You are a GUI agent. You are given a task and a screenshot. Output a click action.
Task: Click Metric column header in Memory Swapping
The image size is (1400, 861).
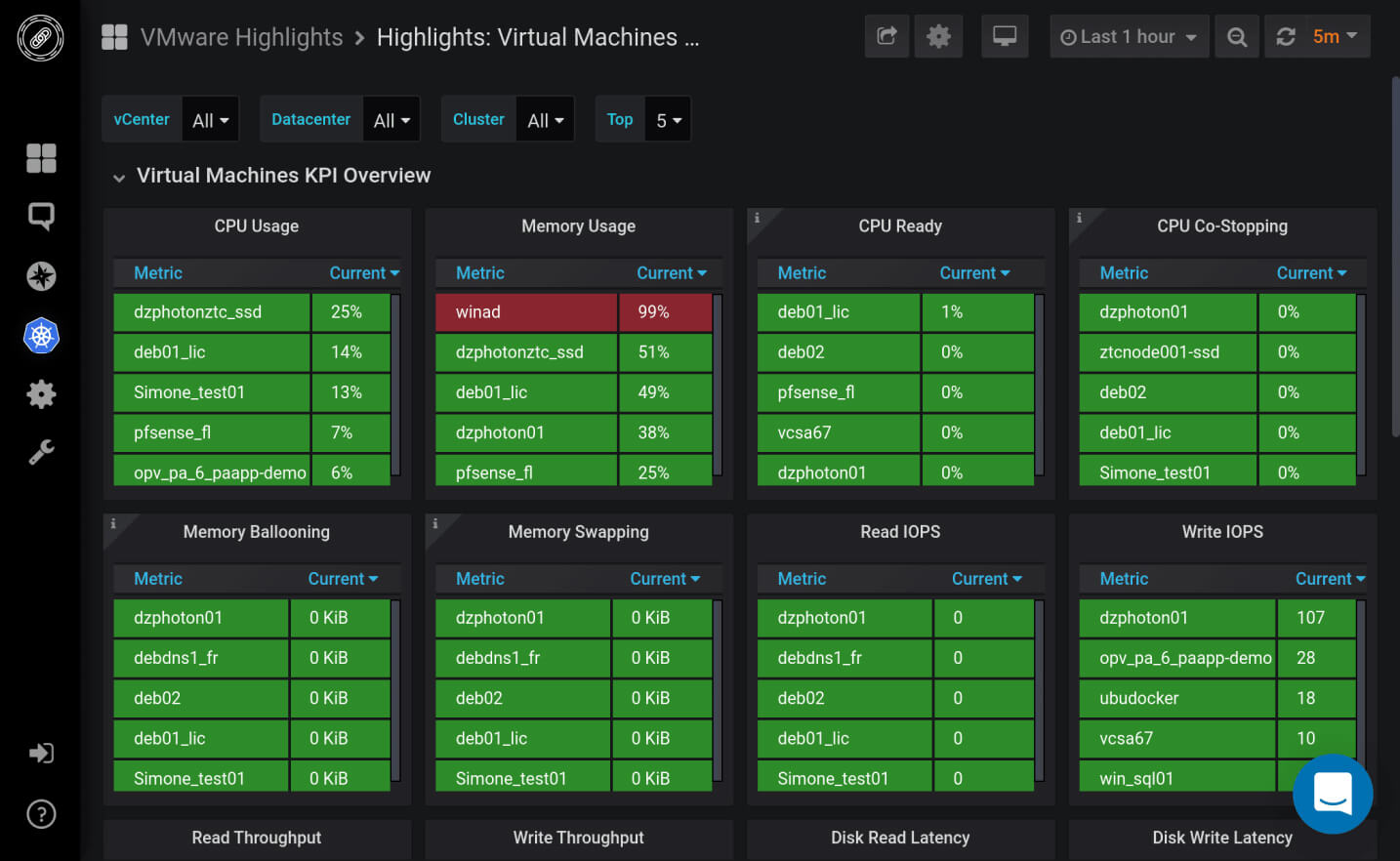480,579
